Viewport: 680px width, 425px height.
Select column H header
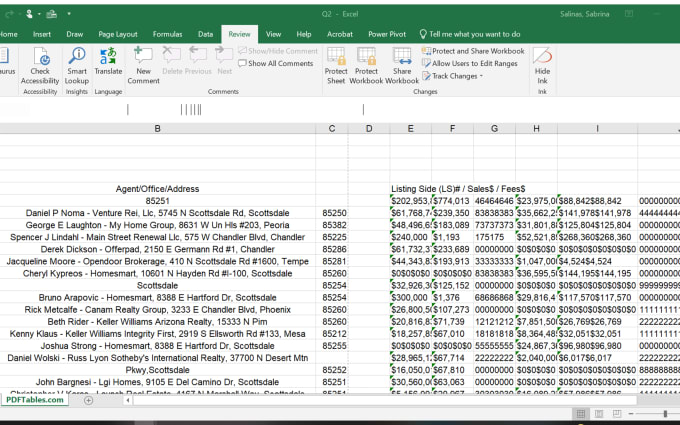tap(536, 128)
